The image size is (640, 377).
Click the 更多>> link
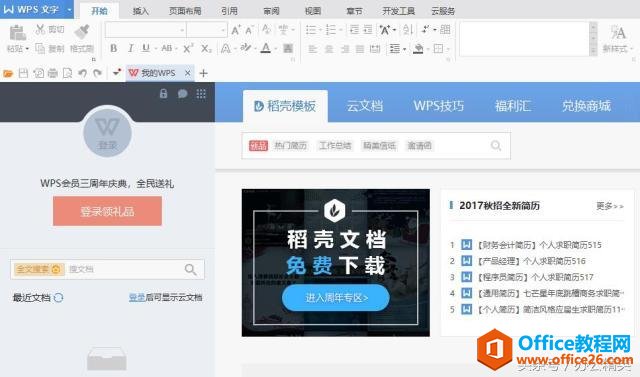point(610,206)
